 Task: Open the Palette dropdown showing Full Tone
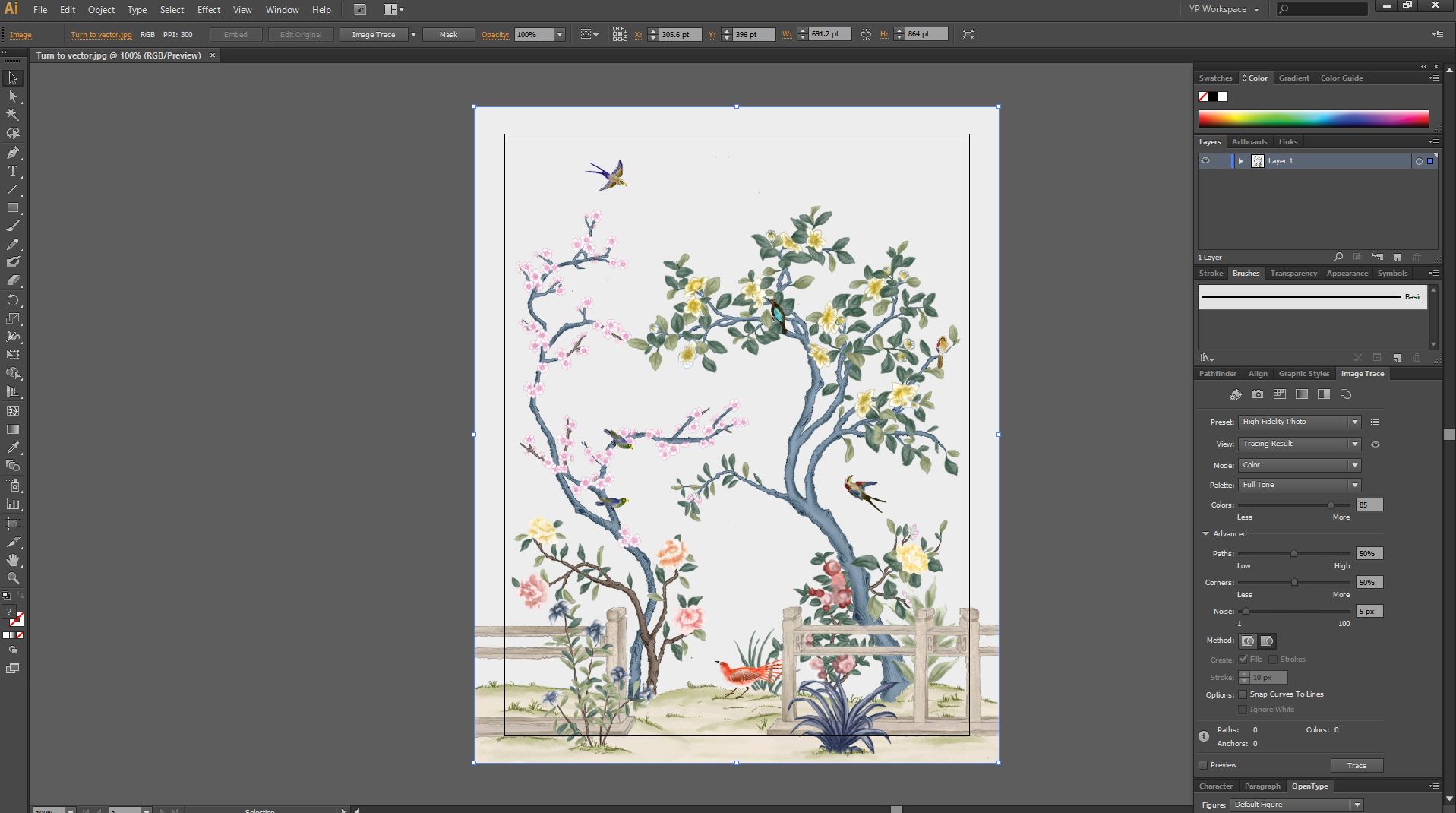tap(1300, 485)
